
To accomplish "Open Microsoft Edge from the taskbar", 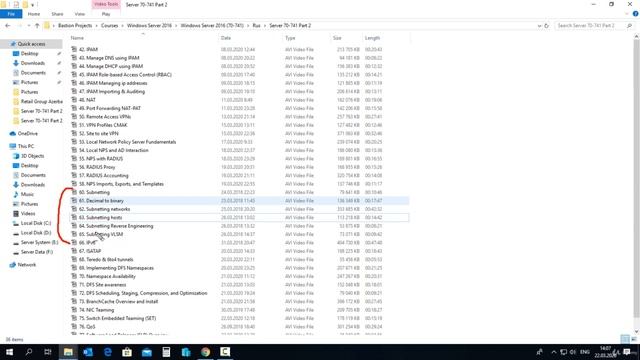I will tap(107, 352).
